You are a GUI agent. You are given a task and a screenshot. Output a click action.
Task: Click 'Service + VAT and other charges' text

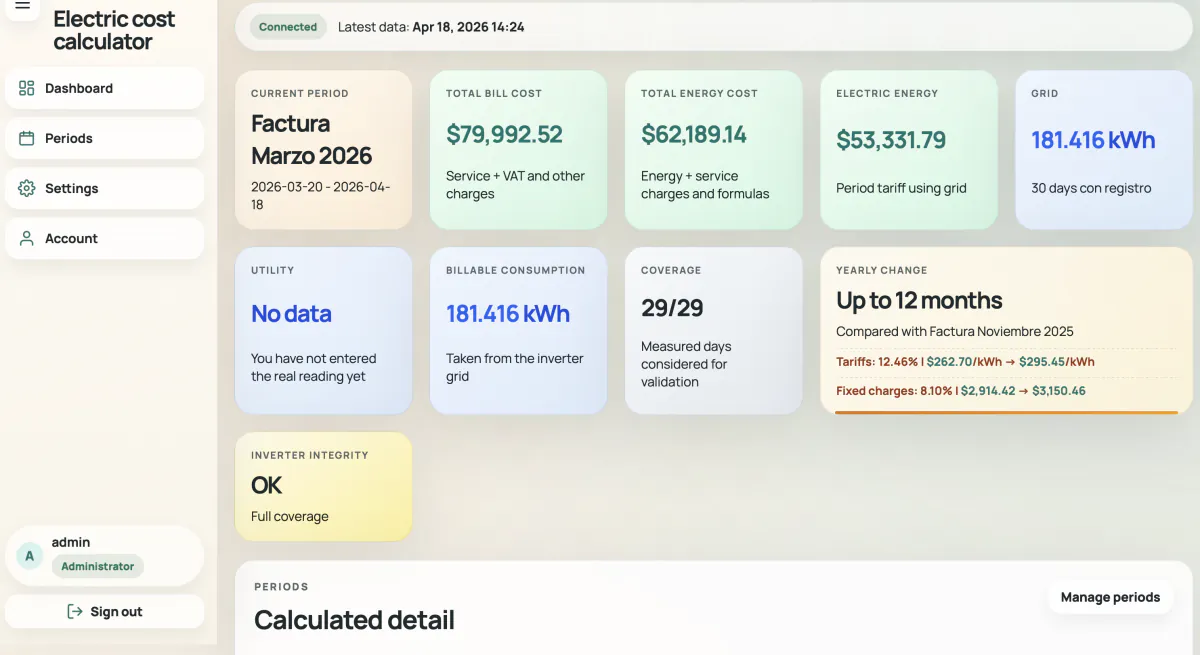click(x=515, y=185)
